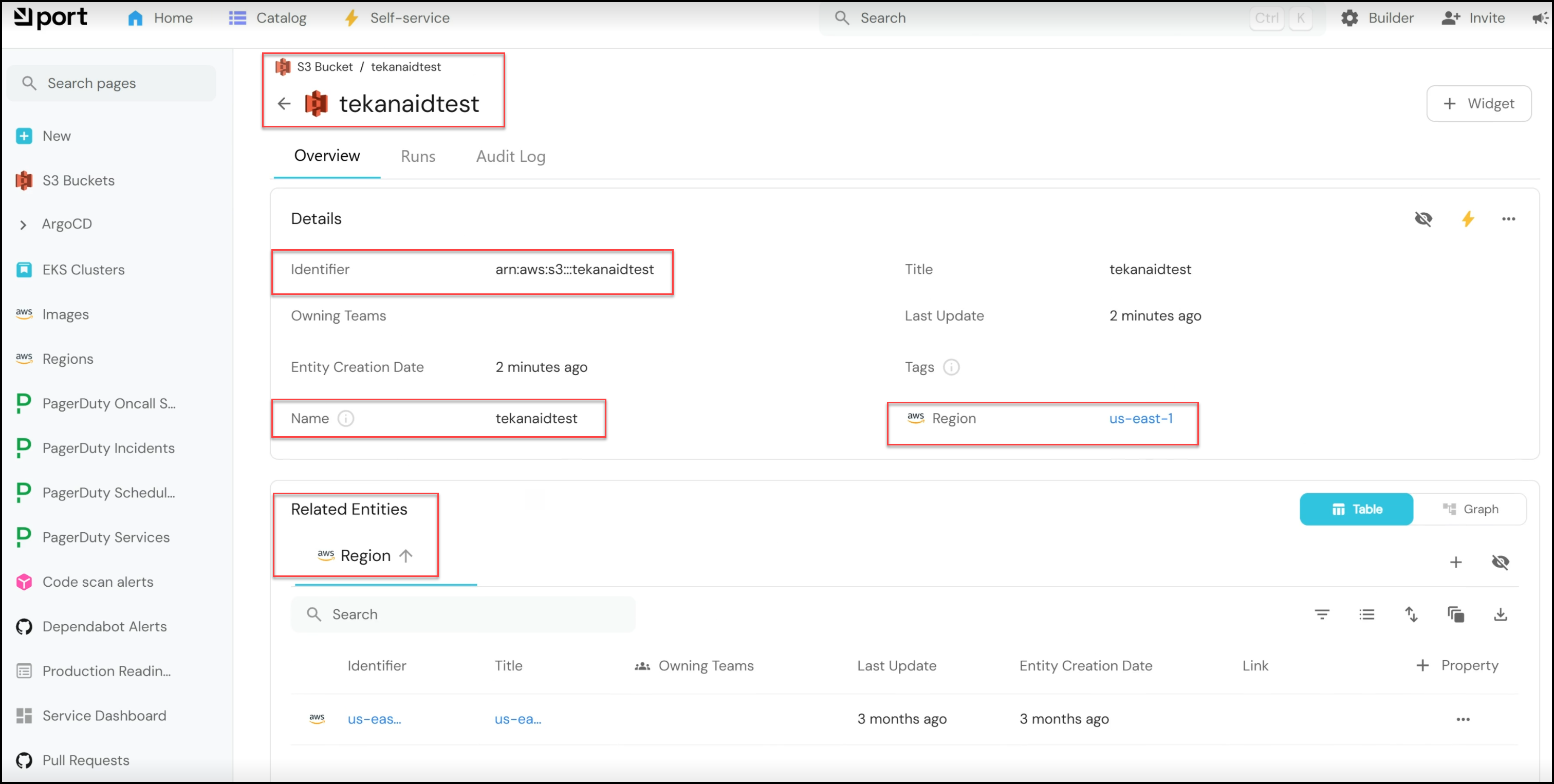Image resolution: width=1554 pixels, height=784 pixels.
Task: Open the Regions page
Action: pos(55,359)
